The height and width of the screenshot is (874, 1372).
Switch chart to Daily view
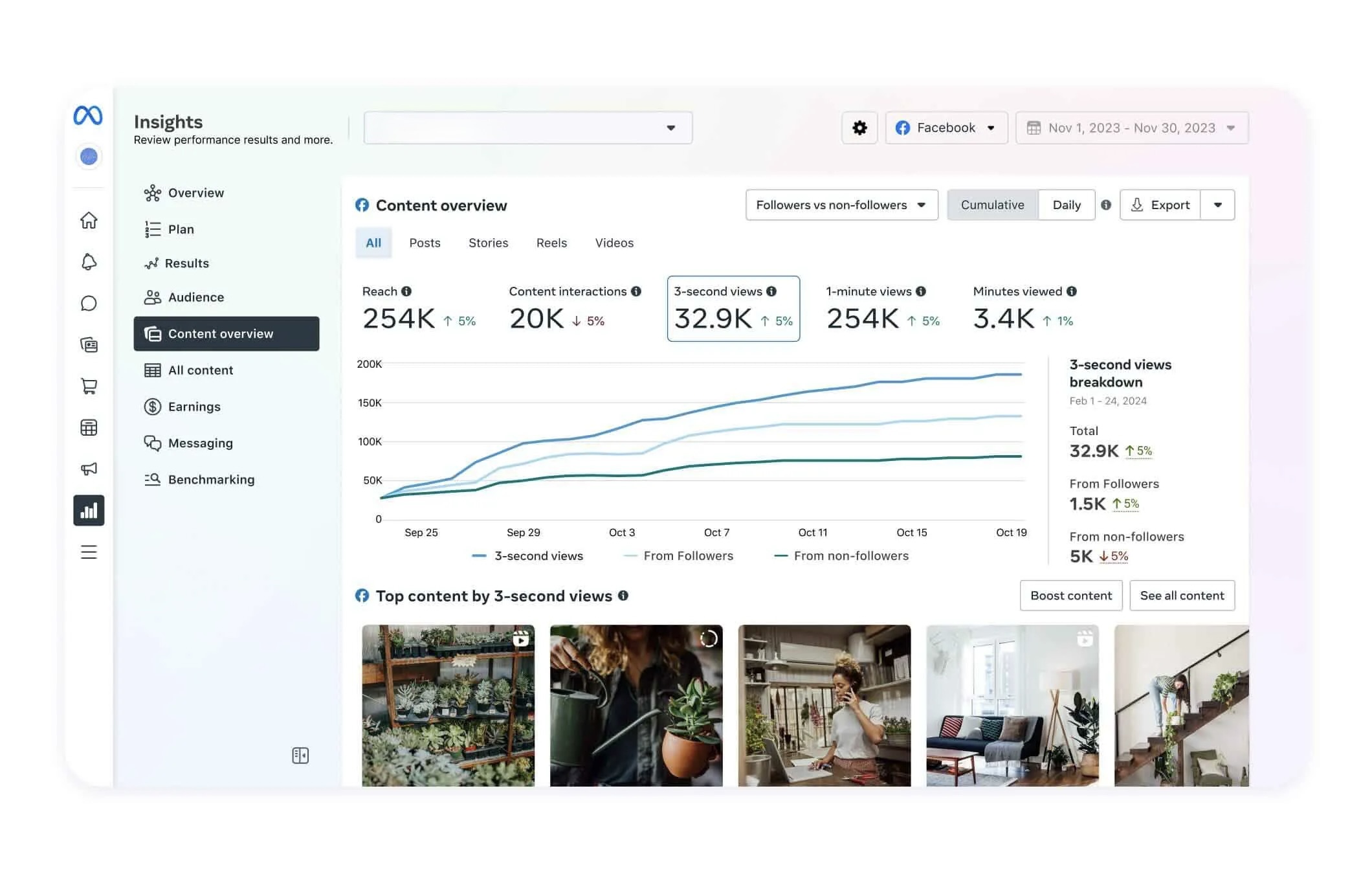(1066, 205)
